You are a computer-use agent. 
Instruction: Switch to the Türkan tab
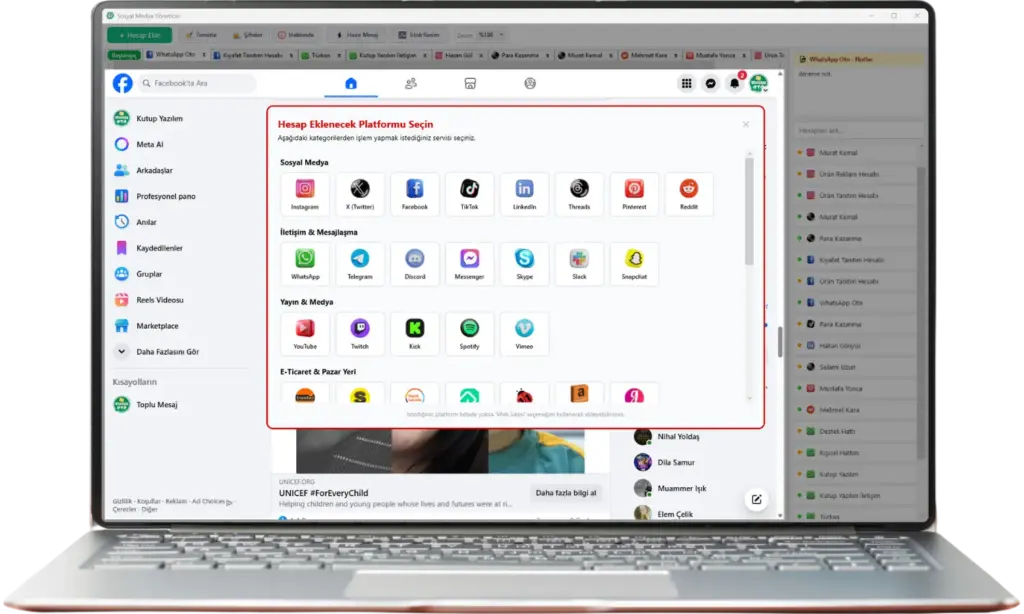(x=320, y=55)
